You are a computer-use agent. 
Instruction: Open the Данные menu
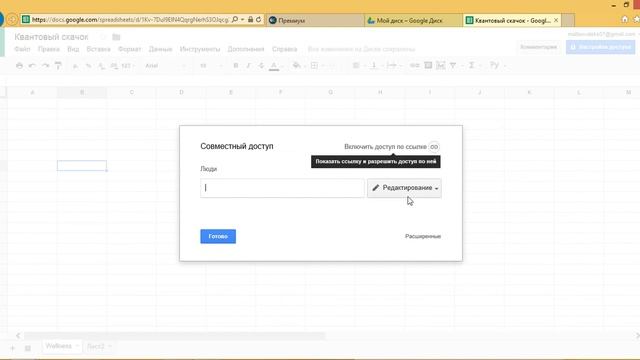tap(160, 49)
